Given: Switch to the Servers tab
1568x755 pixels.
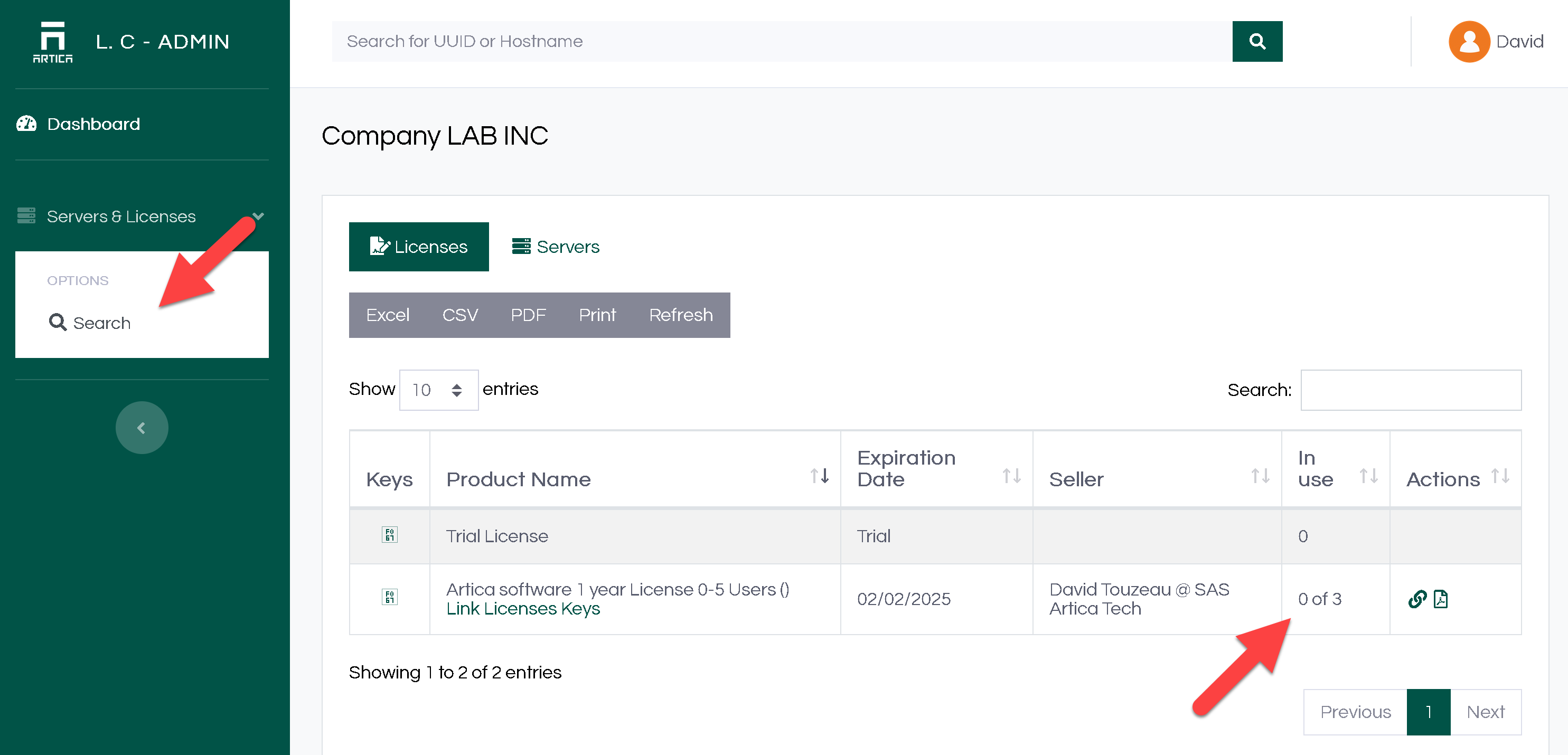Looking at the screenshot, I should (555, 247).
